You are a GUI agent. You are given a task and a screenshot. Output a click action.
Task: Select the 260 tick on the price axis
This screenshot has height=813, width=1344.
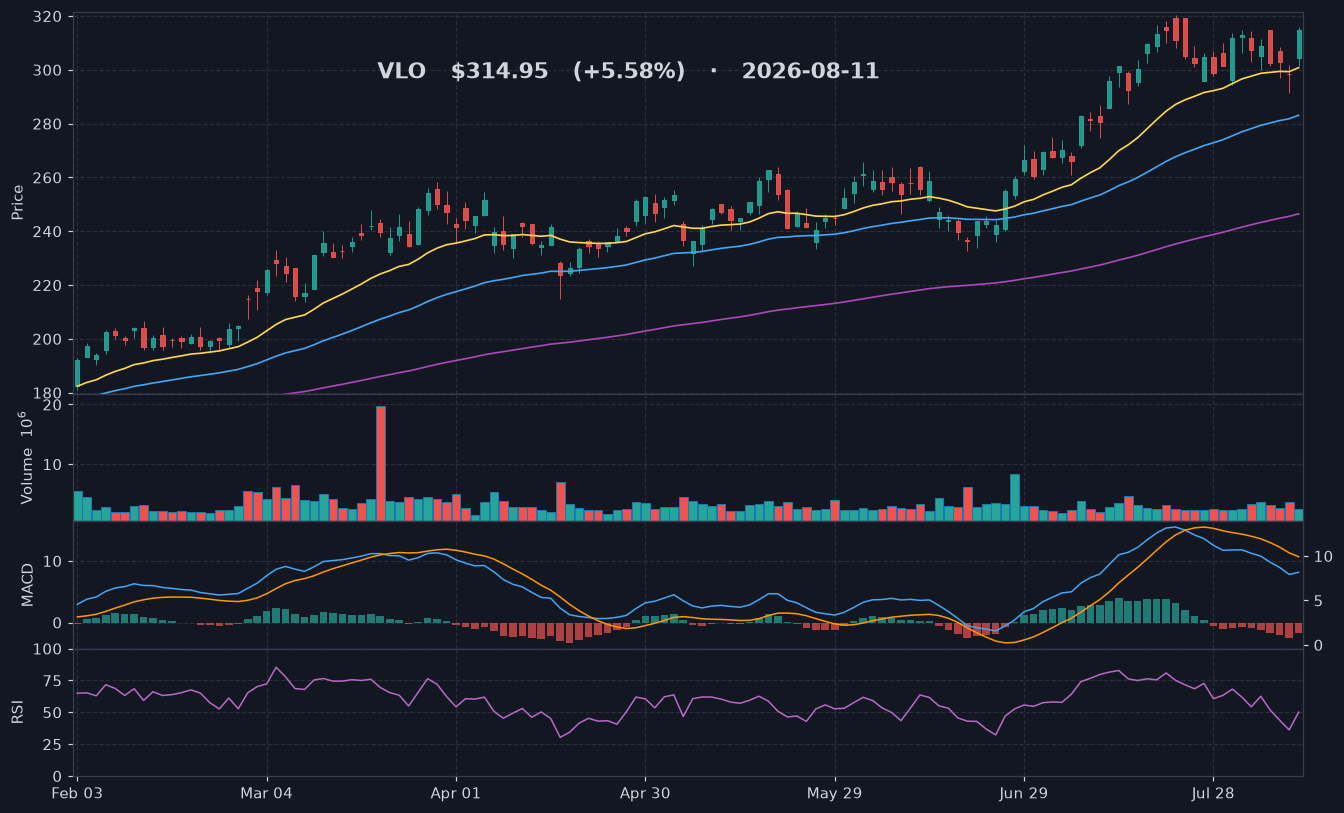coord(49,178)
